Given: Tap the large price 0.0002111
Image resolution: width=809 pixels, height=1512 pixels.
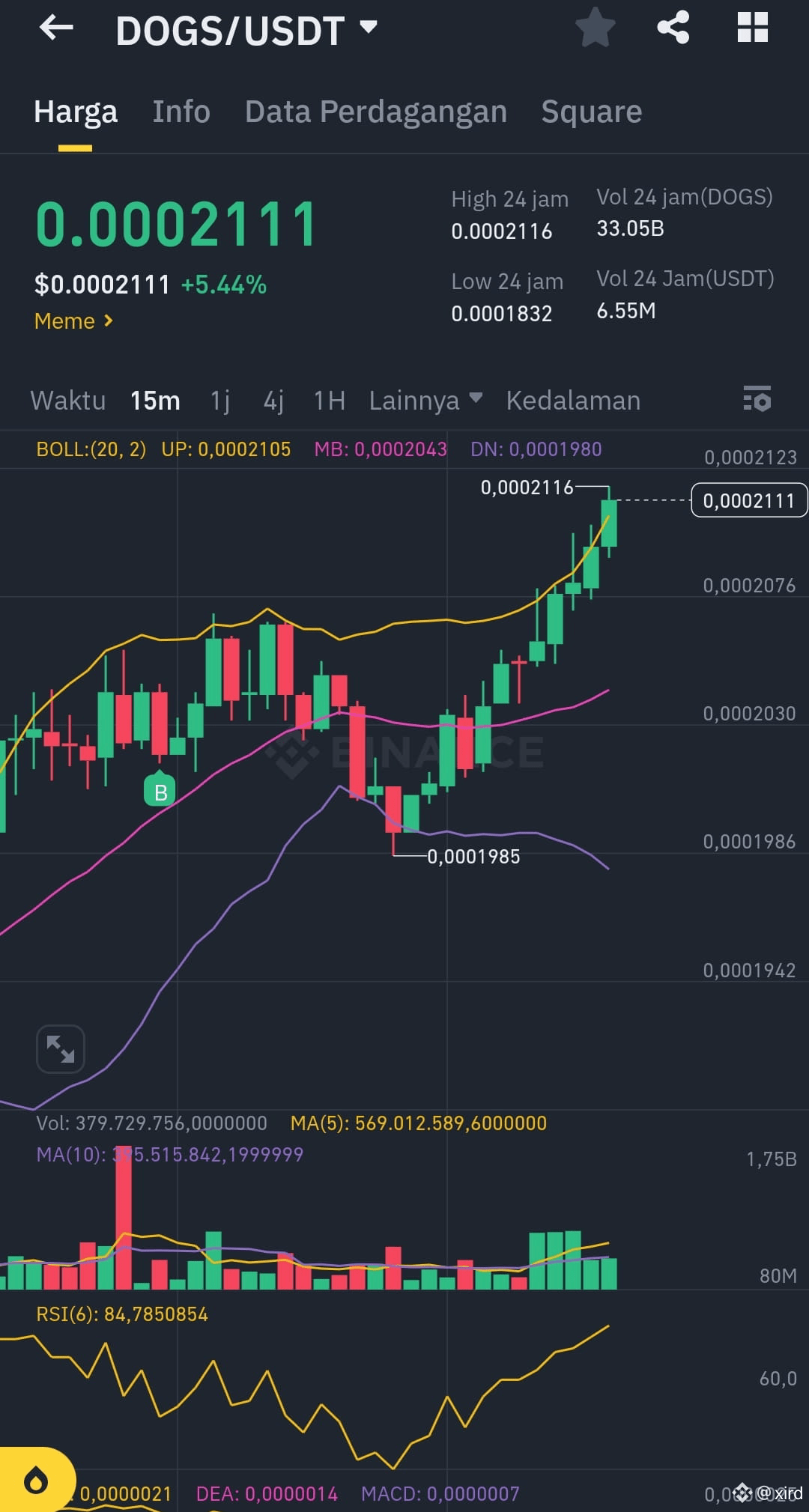Looking at the screenshot, I should click(x=177, y=224).
